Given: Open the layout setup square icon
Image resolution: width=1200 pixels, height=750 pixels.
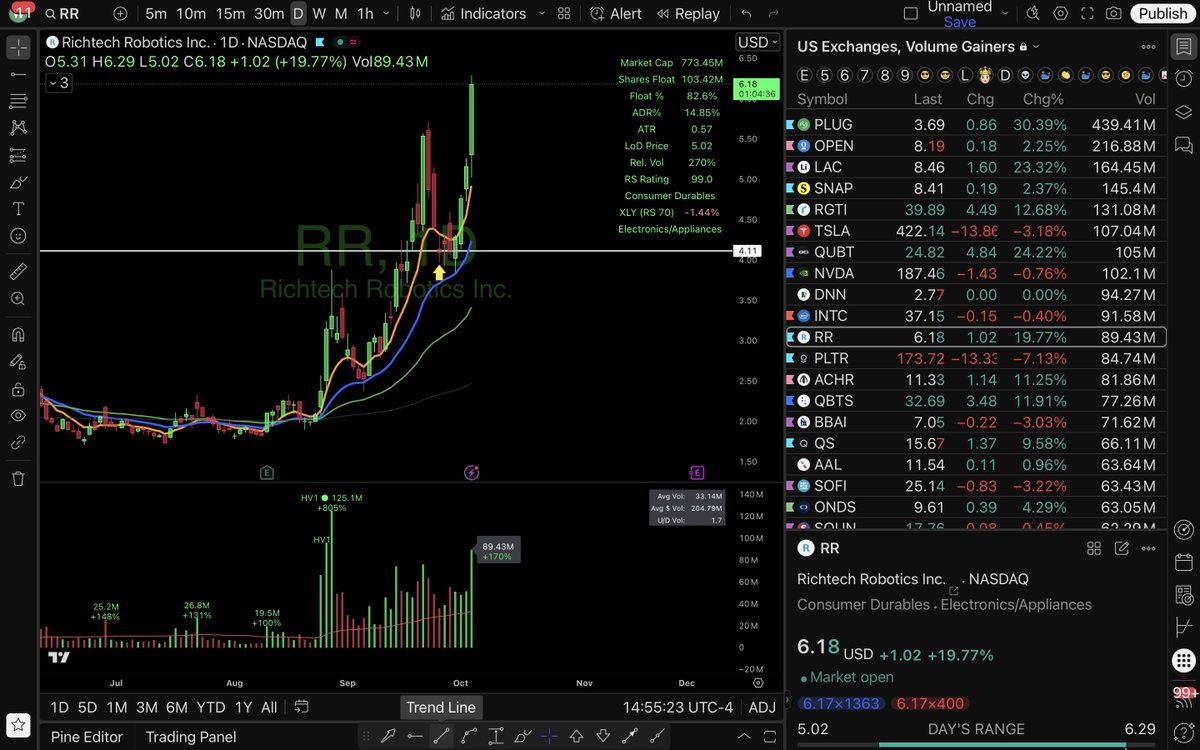Looking at the screenshot, I should (910, 14).
